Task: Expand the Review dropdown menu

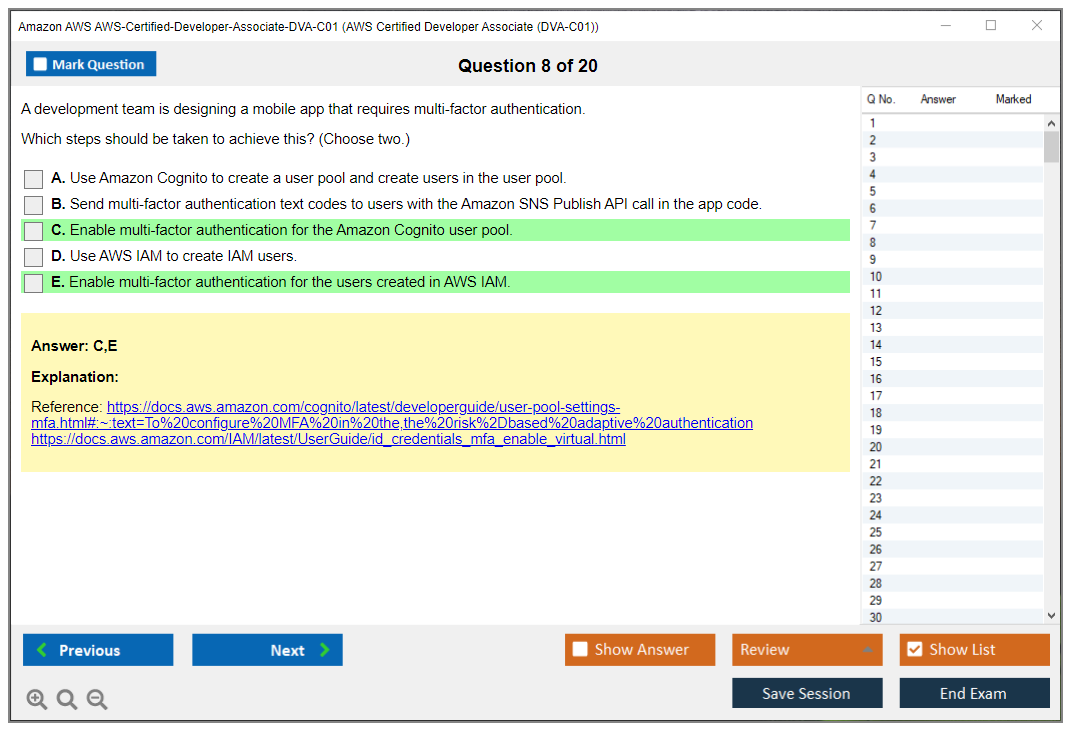Action: coord(867,650)
